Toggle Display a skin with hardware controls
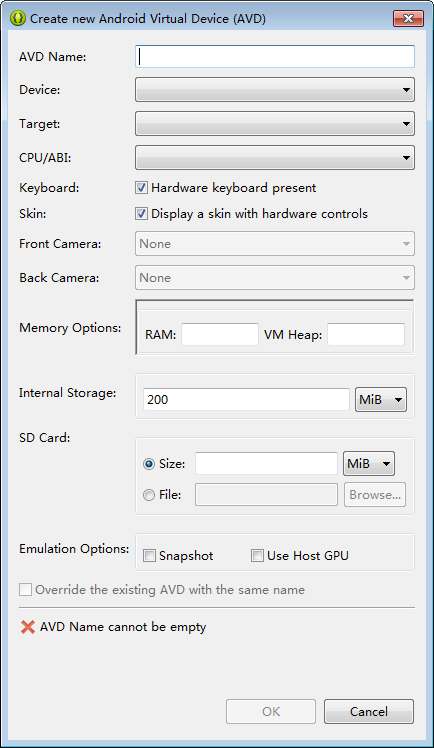 coord(141,213)
